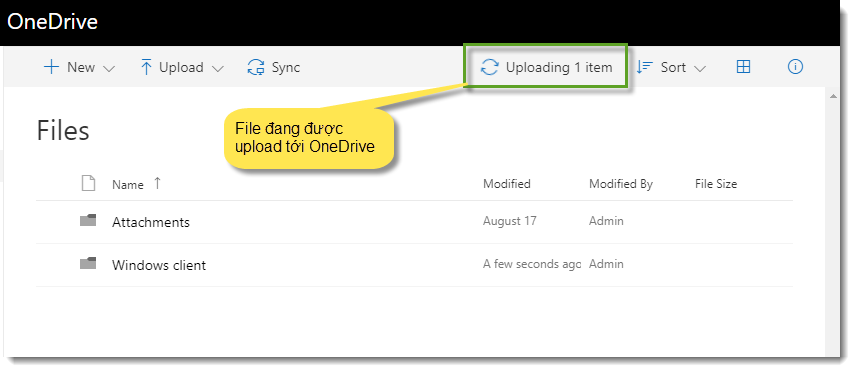This screenshot has height=372, width=855.
Task: Click the Windows client folder icon
Action: click(x=88, y=263)
